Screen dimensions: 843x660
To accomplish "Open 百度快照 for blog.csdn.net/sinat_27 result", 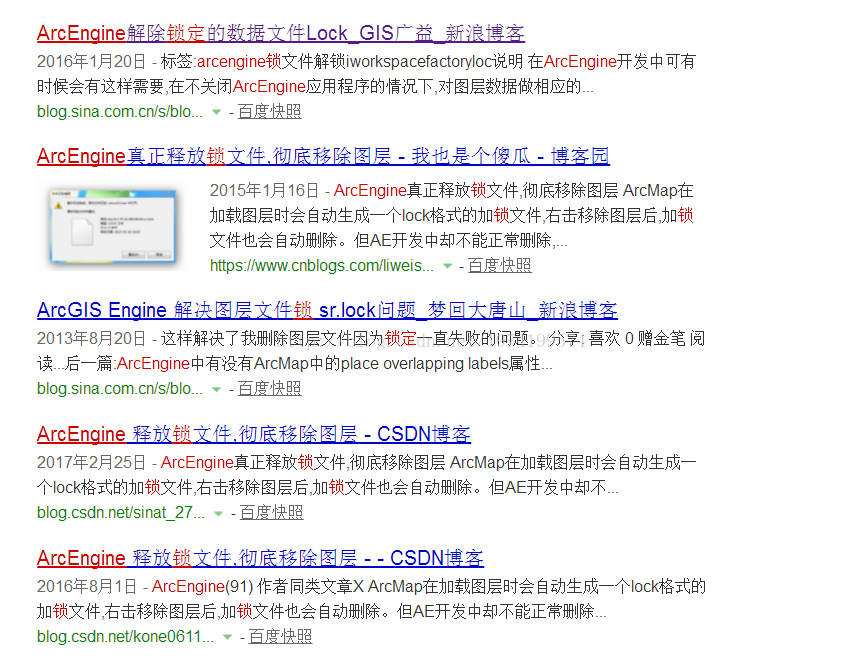I will pyautogui.click(x=272, y=512).
